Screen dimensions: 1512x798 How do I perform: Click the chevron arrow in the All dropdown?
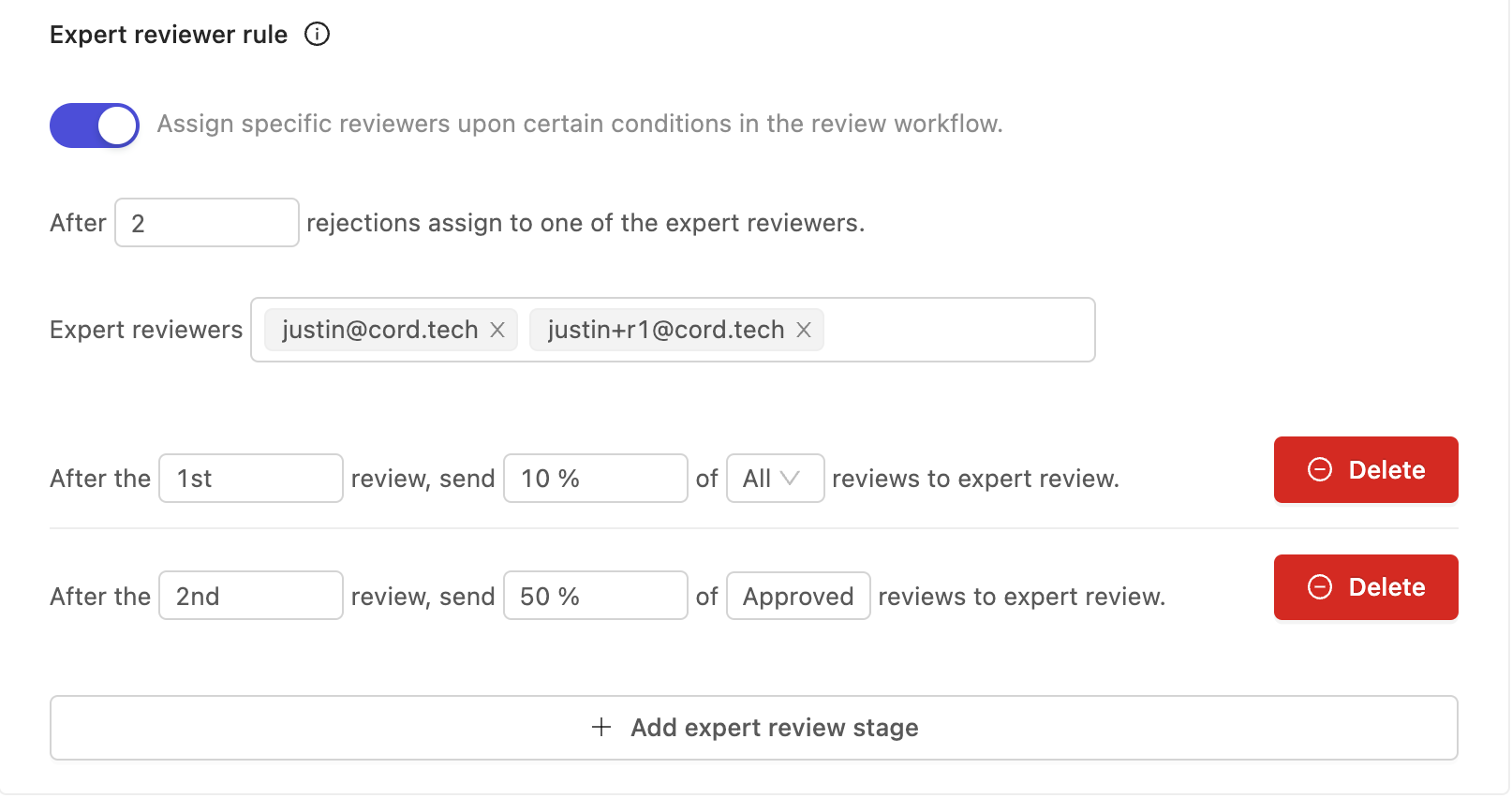pyautogui.click(x=790, y=479)
